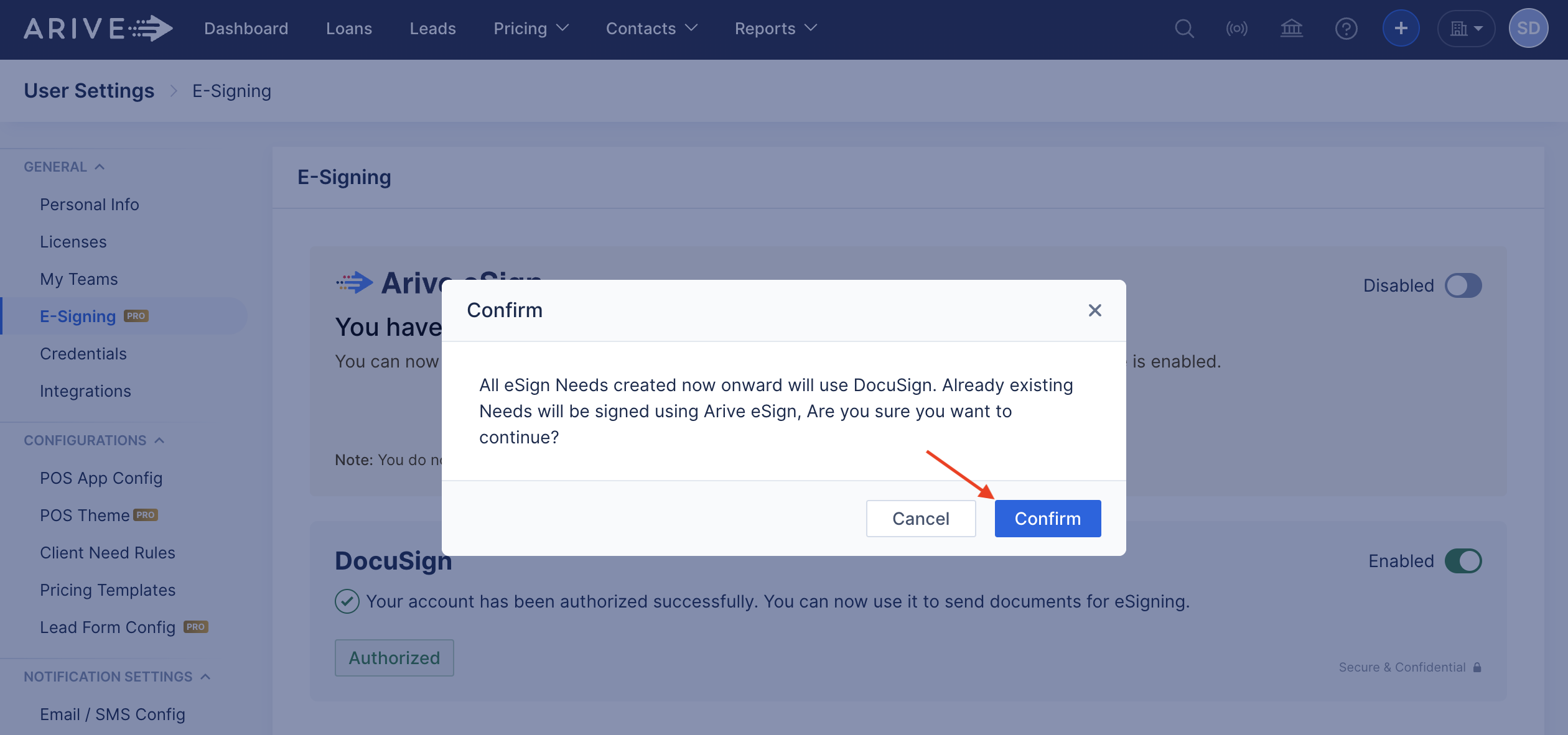
Task: Expand the Pricing menu
Action: click(531, 29)
